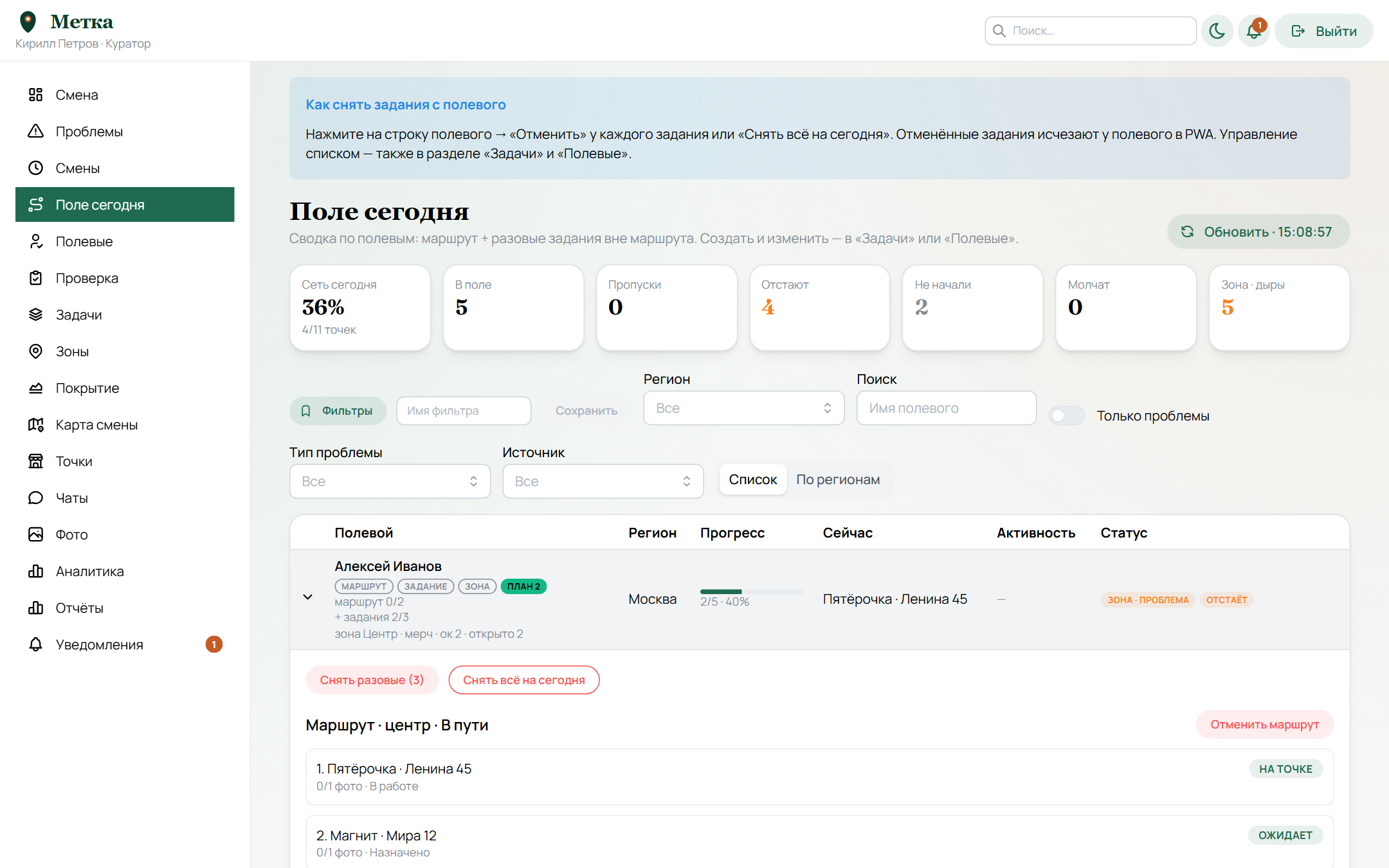Click the Покрытие icon in the sidebar
Viewport: 1389px width, 868px height.
tap(35, 388)
